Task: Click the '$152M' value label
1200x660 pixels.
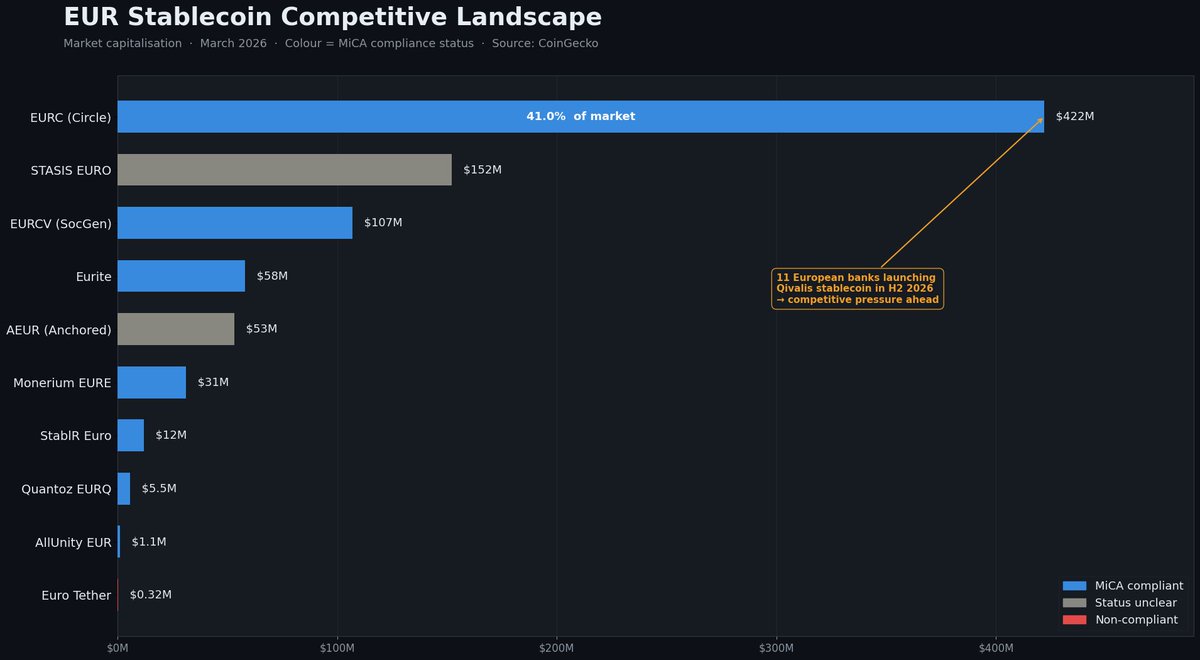Action: pyautogui.click(x=483, y=170)
